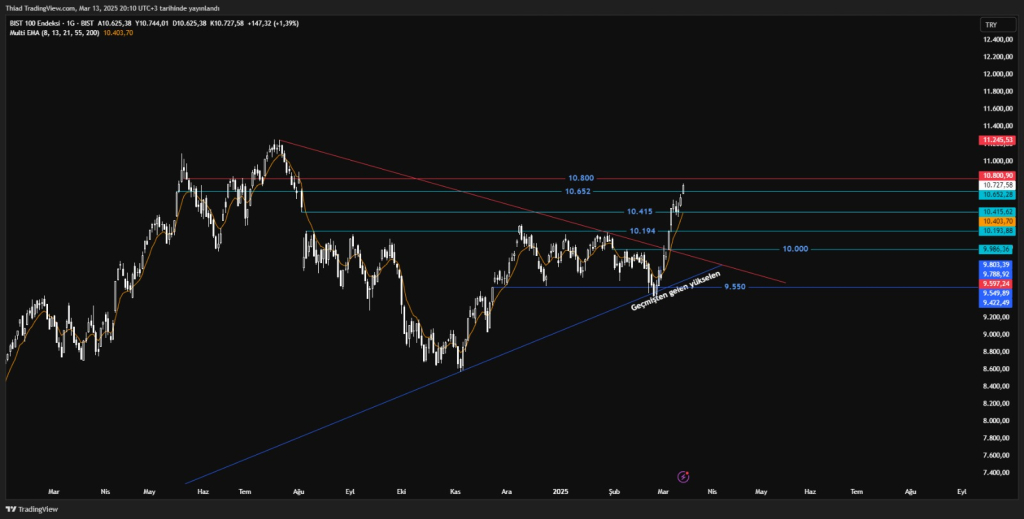The image size is (1024, 519).
Task: Click the 'Eki' month on time axis
Action: tap(400, 490)
